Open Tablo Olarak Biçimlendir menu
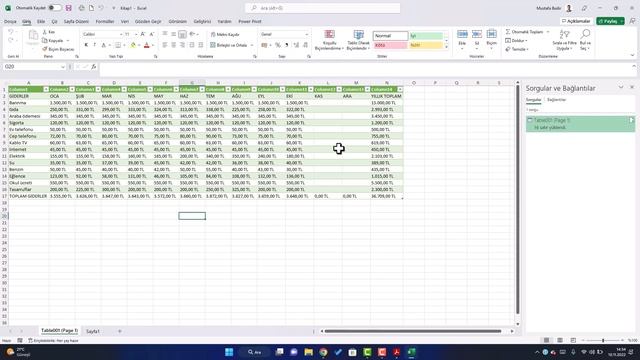This screenshot has height=360, width=640. (x=358, y=40)
